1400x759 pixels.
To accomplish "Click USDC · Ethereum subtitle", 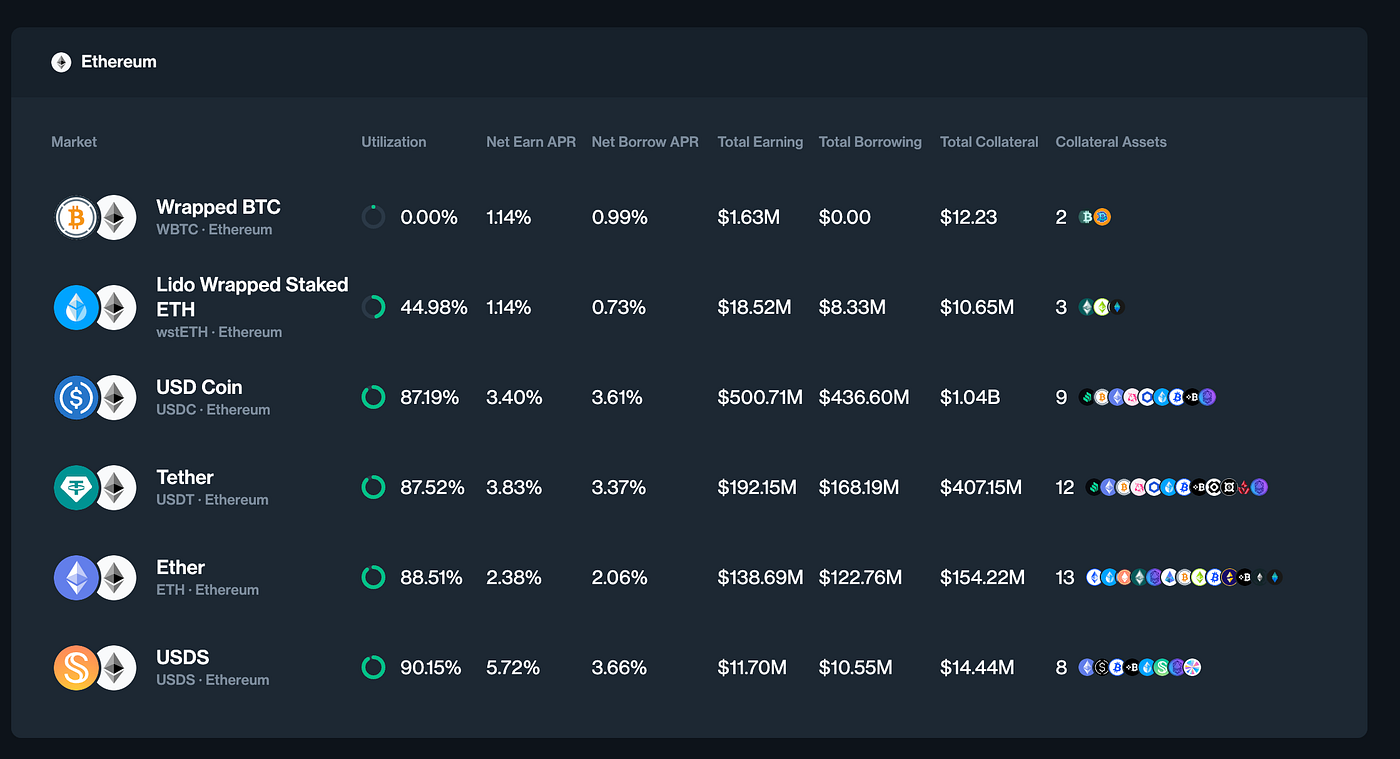I will point(213,410).
